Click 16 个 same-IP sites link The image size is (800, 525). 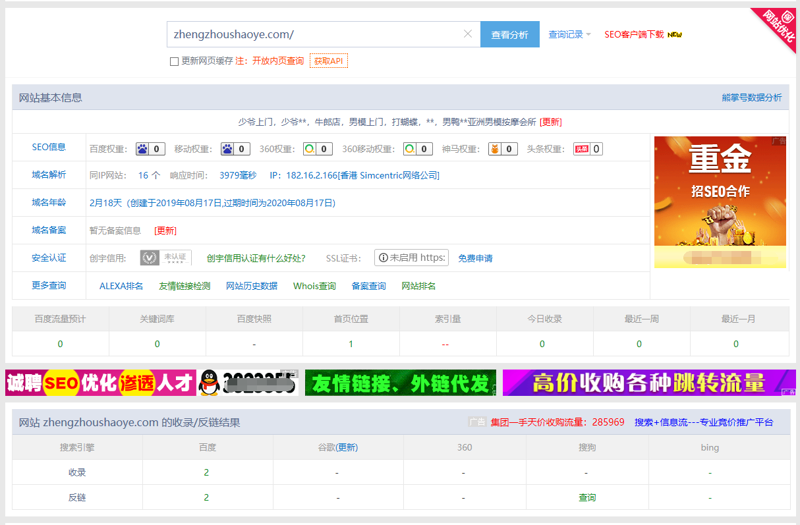149,176
